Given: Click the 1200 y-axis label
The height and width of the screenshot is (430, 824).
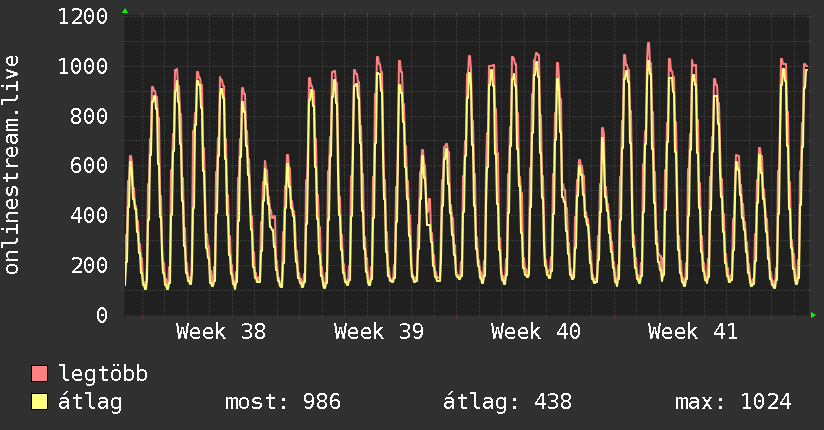Looking at the screenshot, I should click(x=83, y=17).
